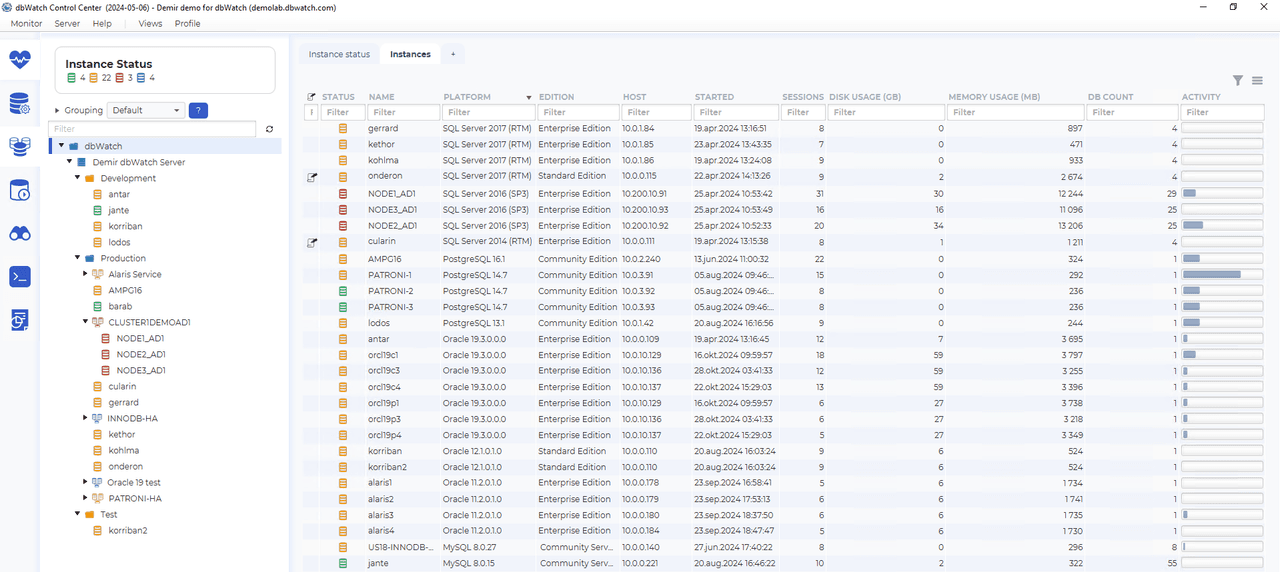The height and width of the screenshot is (572, 1280).
Task: Open the Help menu
Action: click(102, 23)
